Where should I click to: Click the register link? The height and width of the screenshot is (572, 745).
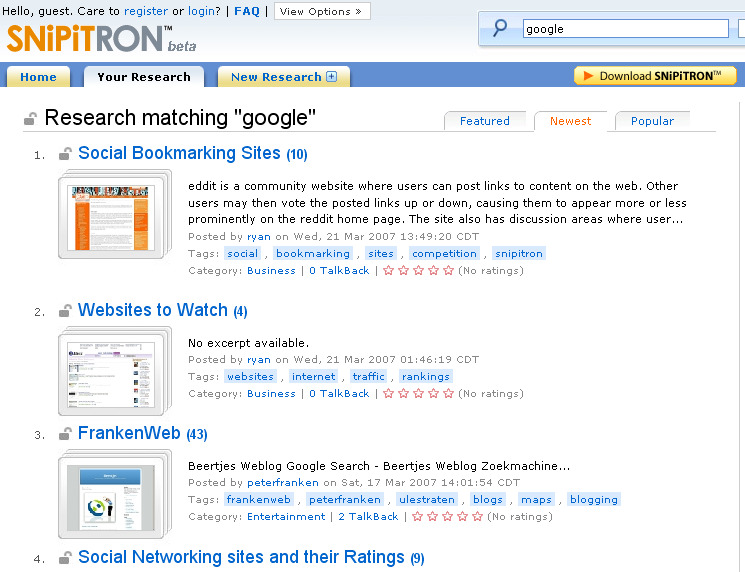click(146, 11)
